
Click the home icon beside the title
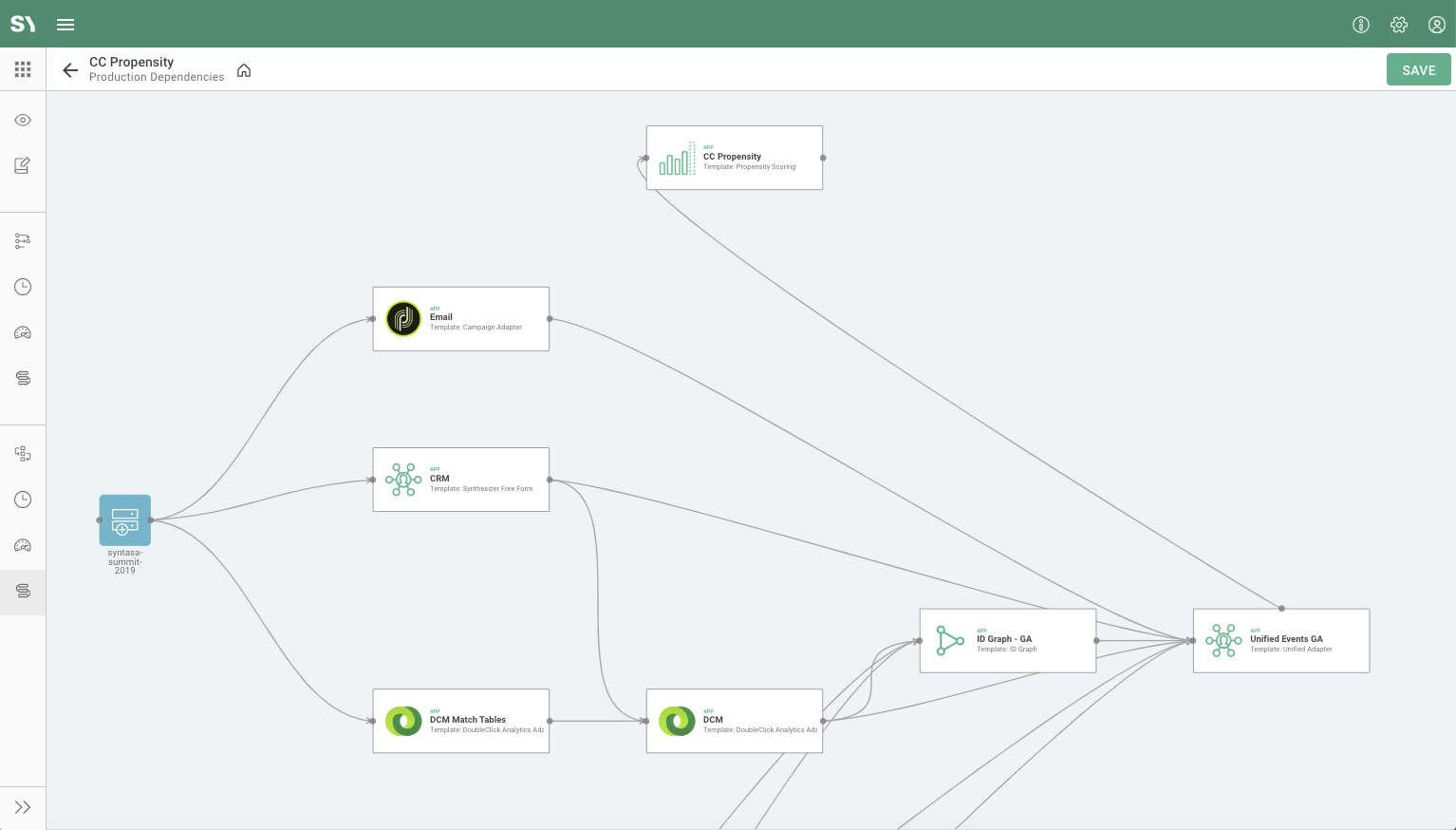[x=244, y=70]
